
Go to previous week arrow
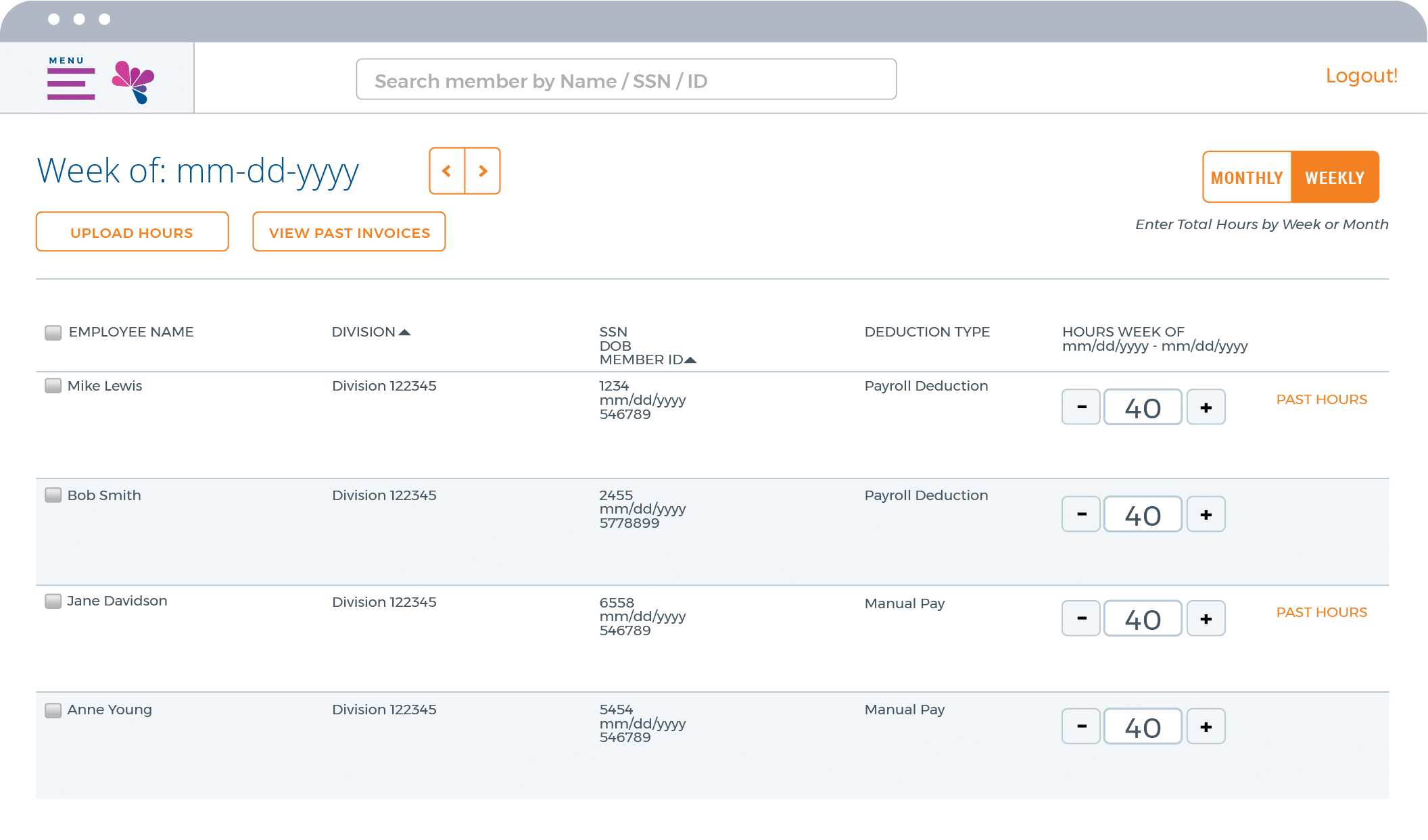(447, 171)
